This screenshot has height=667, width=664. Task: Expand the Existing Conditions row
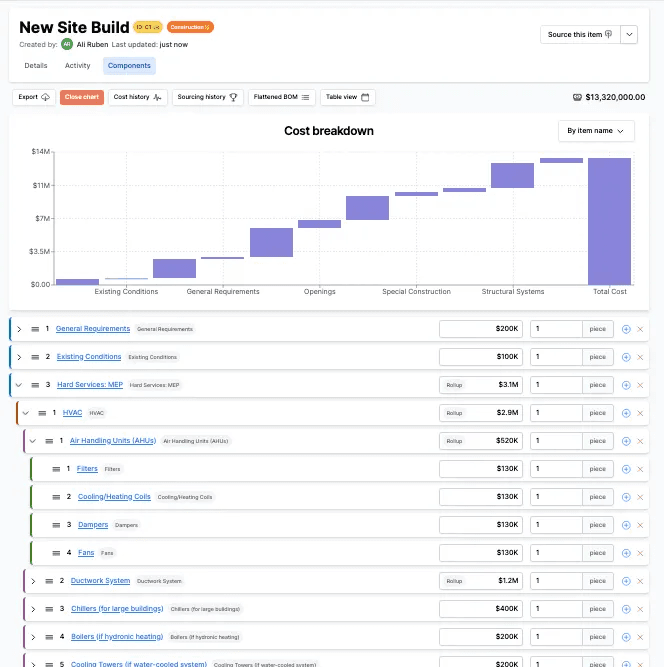coord(19,357)
